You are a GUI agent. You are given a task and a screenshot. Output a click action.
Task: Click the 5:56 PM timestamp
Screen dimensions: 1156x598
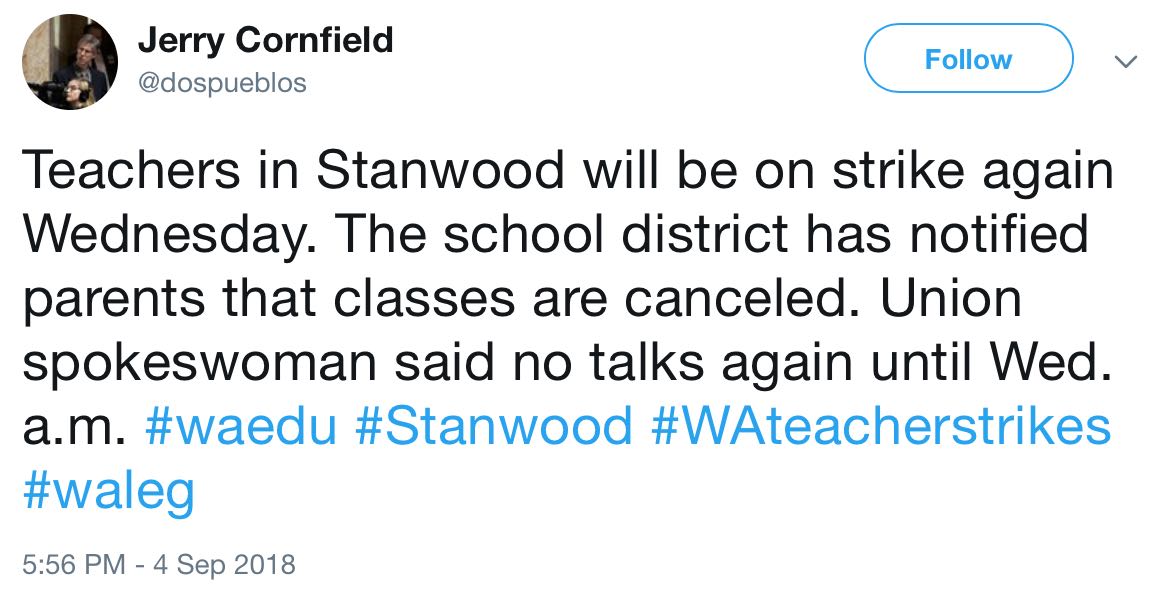tap(74, 565)
